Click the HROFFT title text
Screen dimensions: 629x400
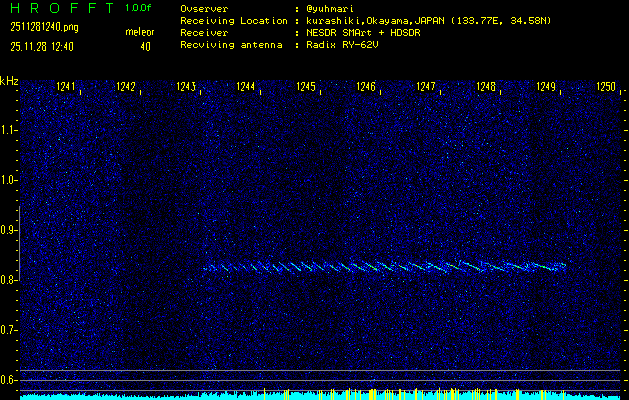tap(57, 8)
